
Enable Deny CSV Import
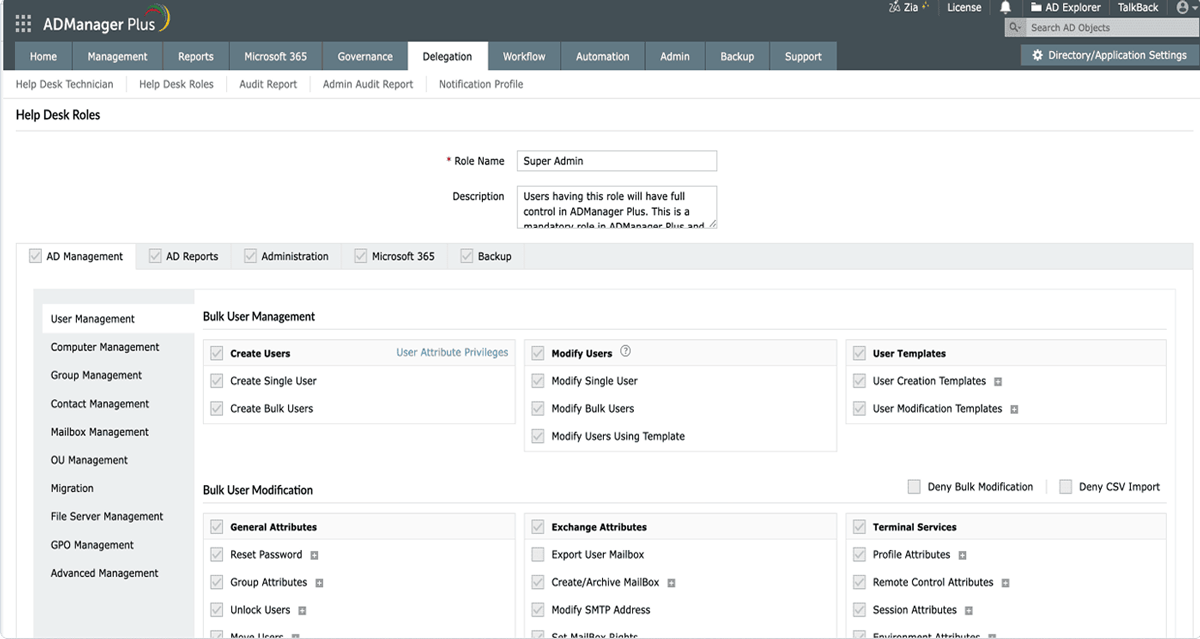point(1065,487)
